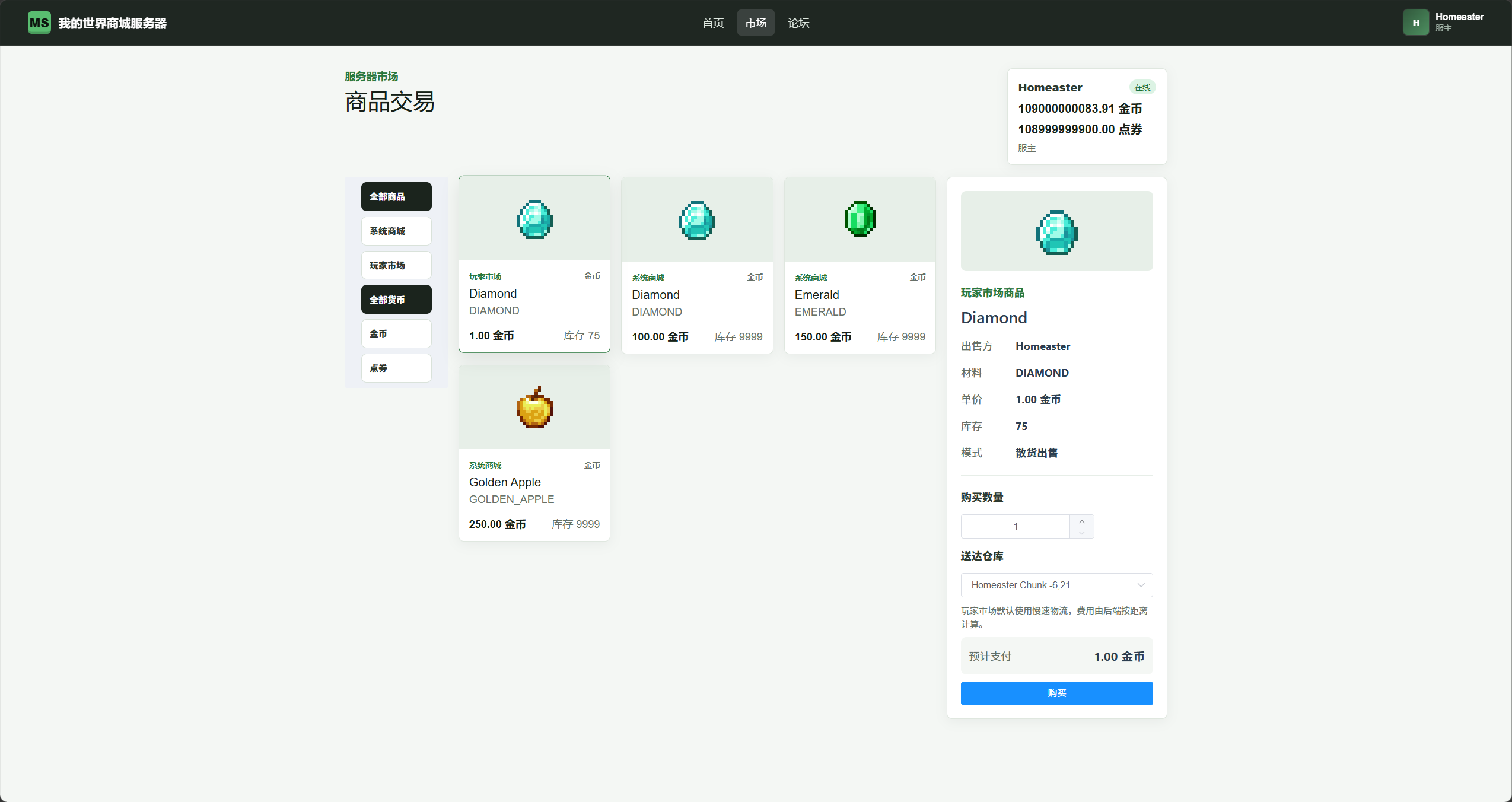The image size is (1512, 802).
Task: Click the price 150.00 金币
Action: coord(823,337)
